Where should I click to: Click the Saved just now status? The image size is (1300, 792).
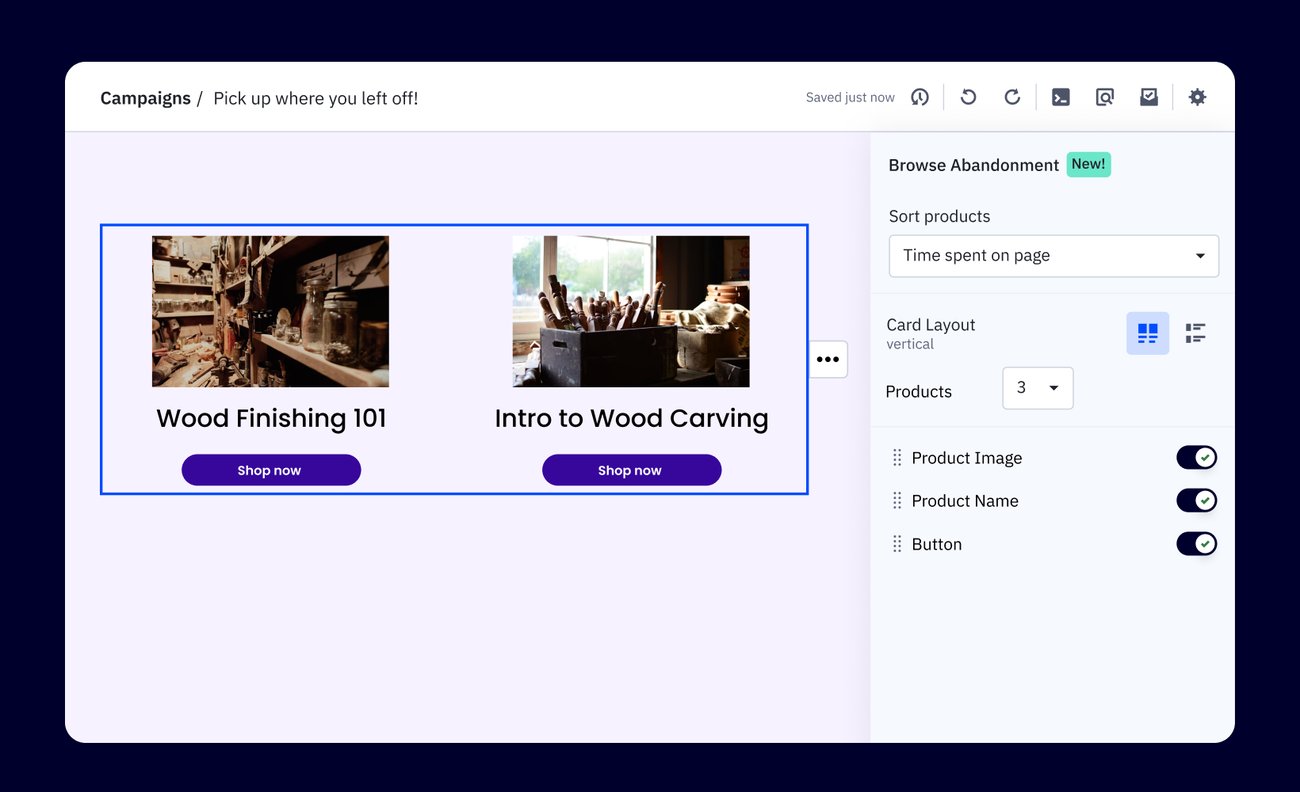(x=850, y=98)
